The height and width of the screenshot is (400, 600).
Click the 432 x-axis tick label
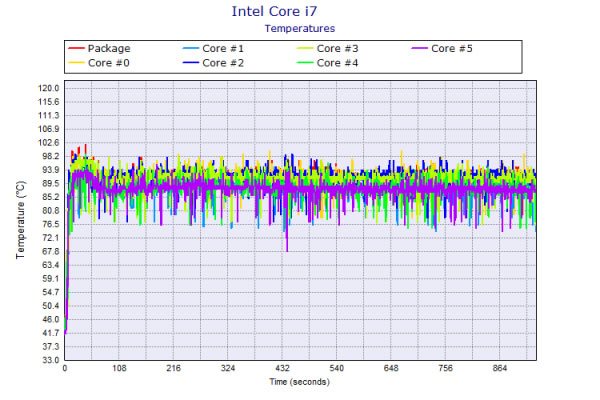282,368
